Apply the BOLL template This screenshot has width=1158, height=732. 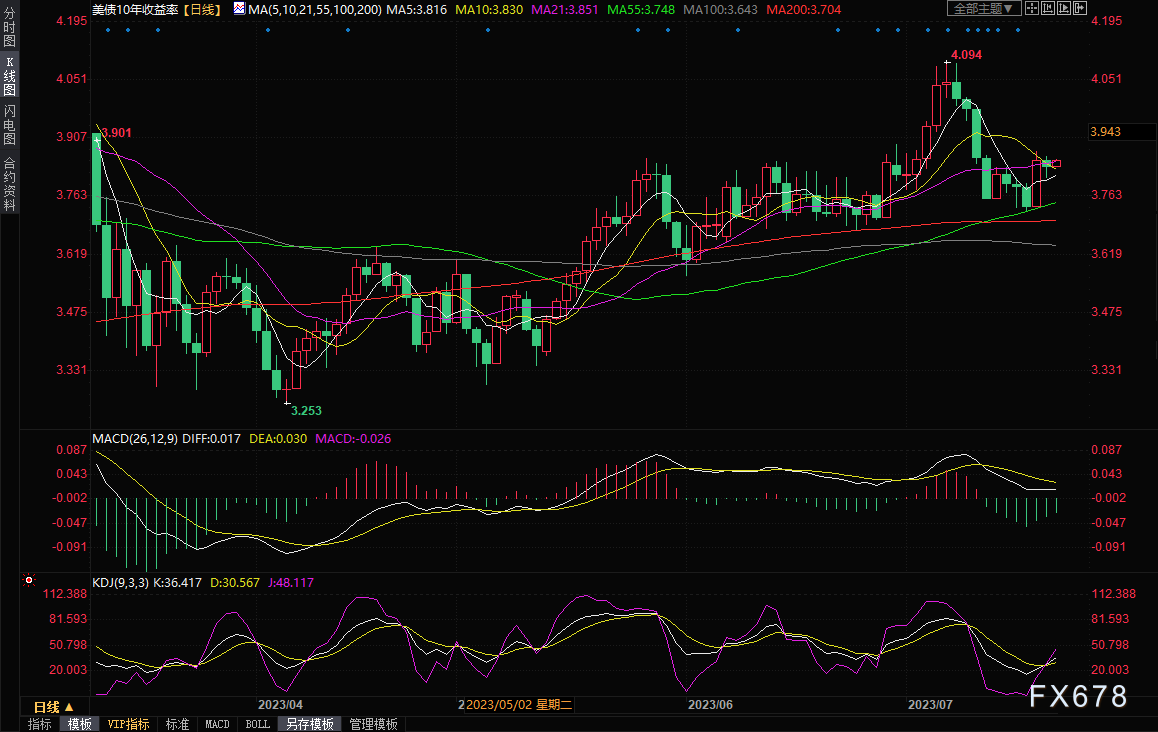pos(258,725)
